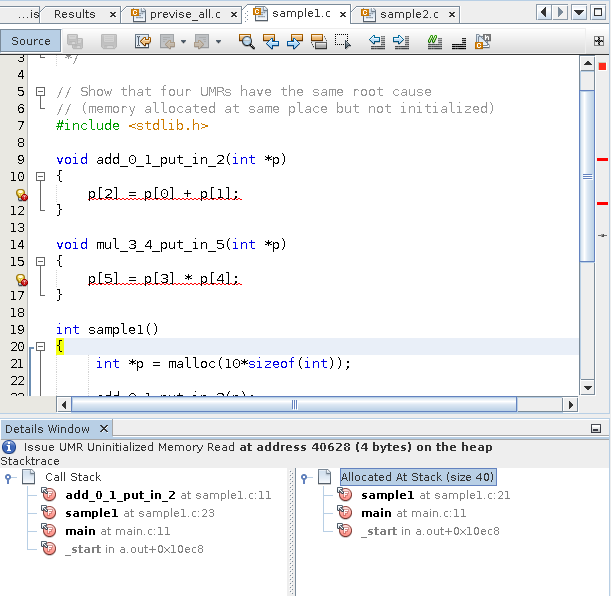
Task: Jump to lower red error stripe mark
Action: click(602, 203)
